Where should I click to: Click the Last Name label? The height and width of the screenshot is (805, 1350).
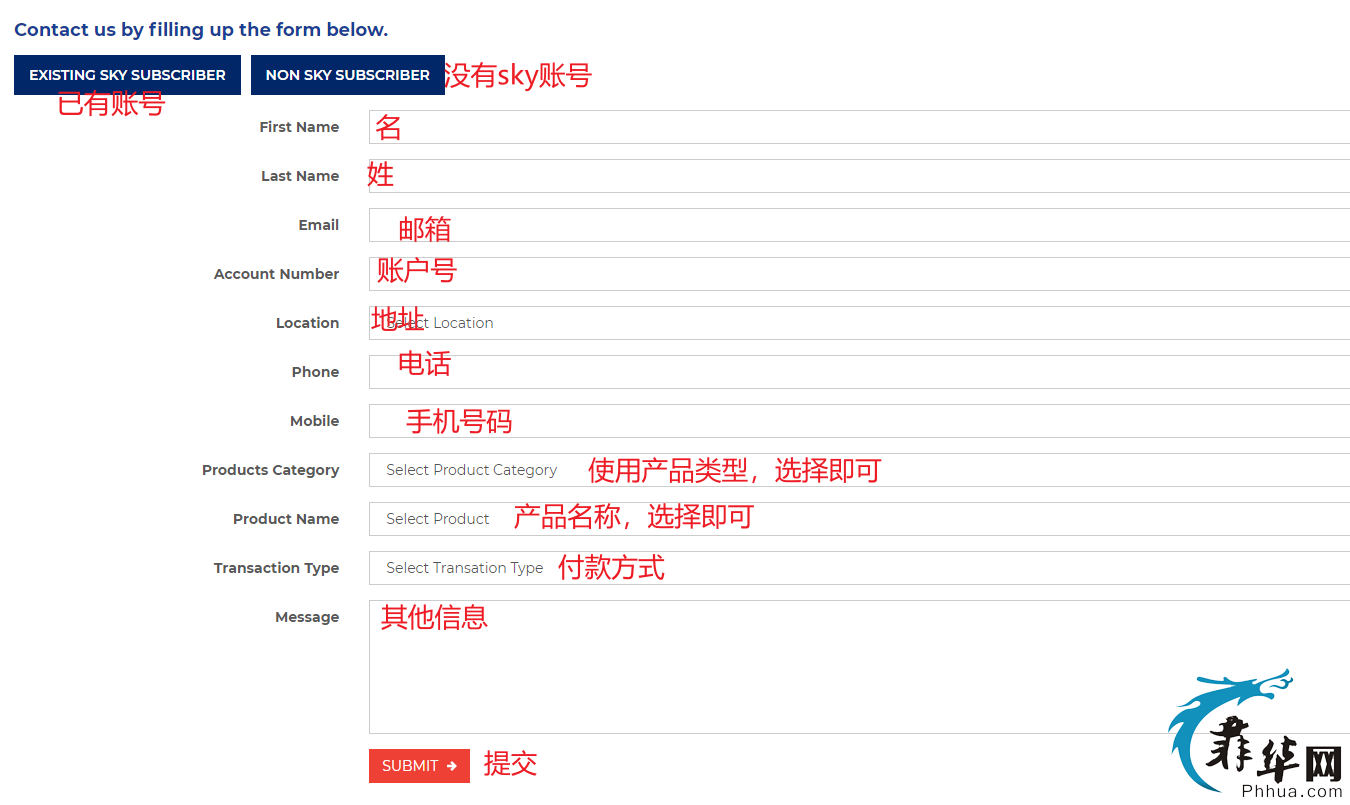tap(300, 176)
